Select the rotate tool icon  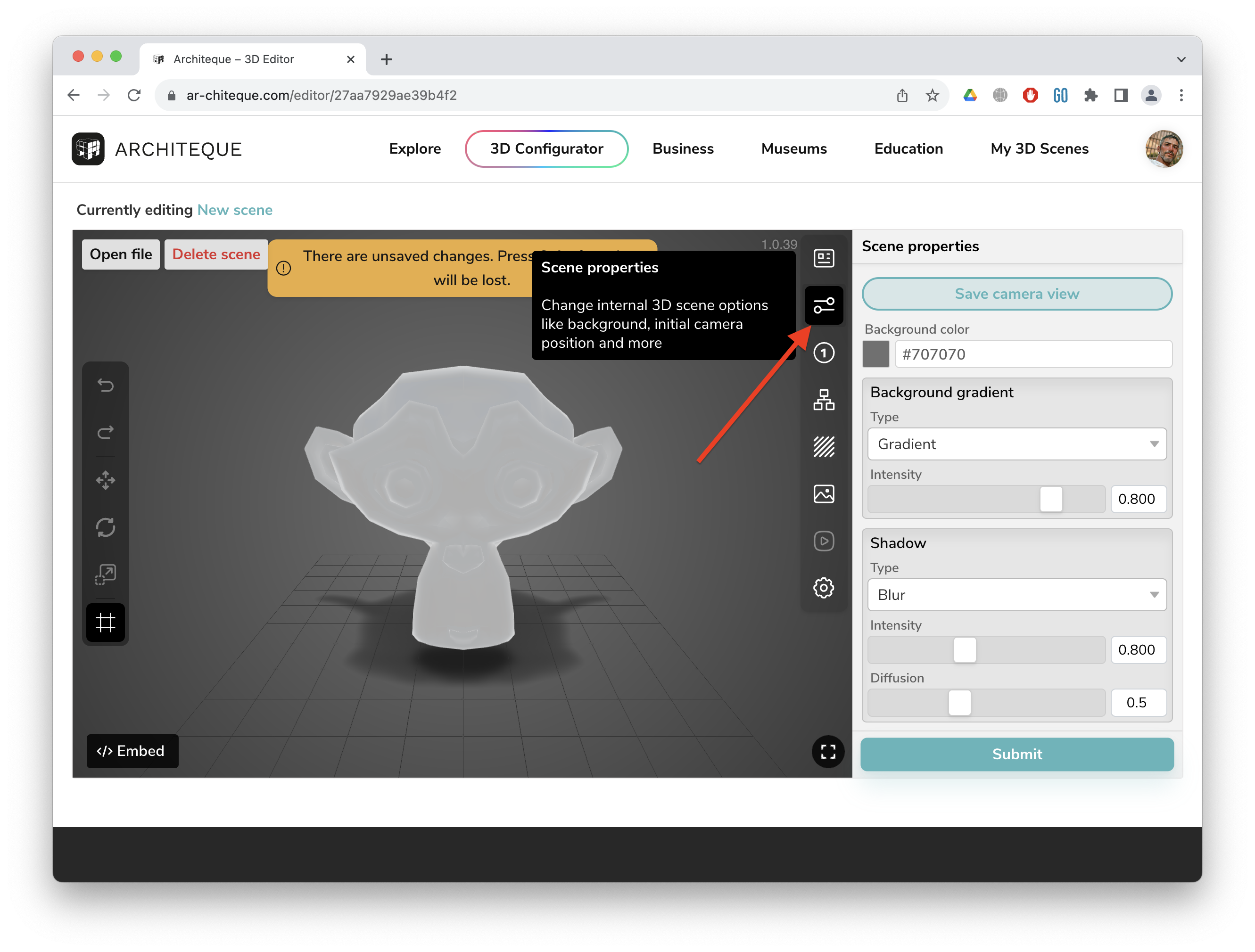[106, 527]
